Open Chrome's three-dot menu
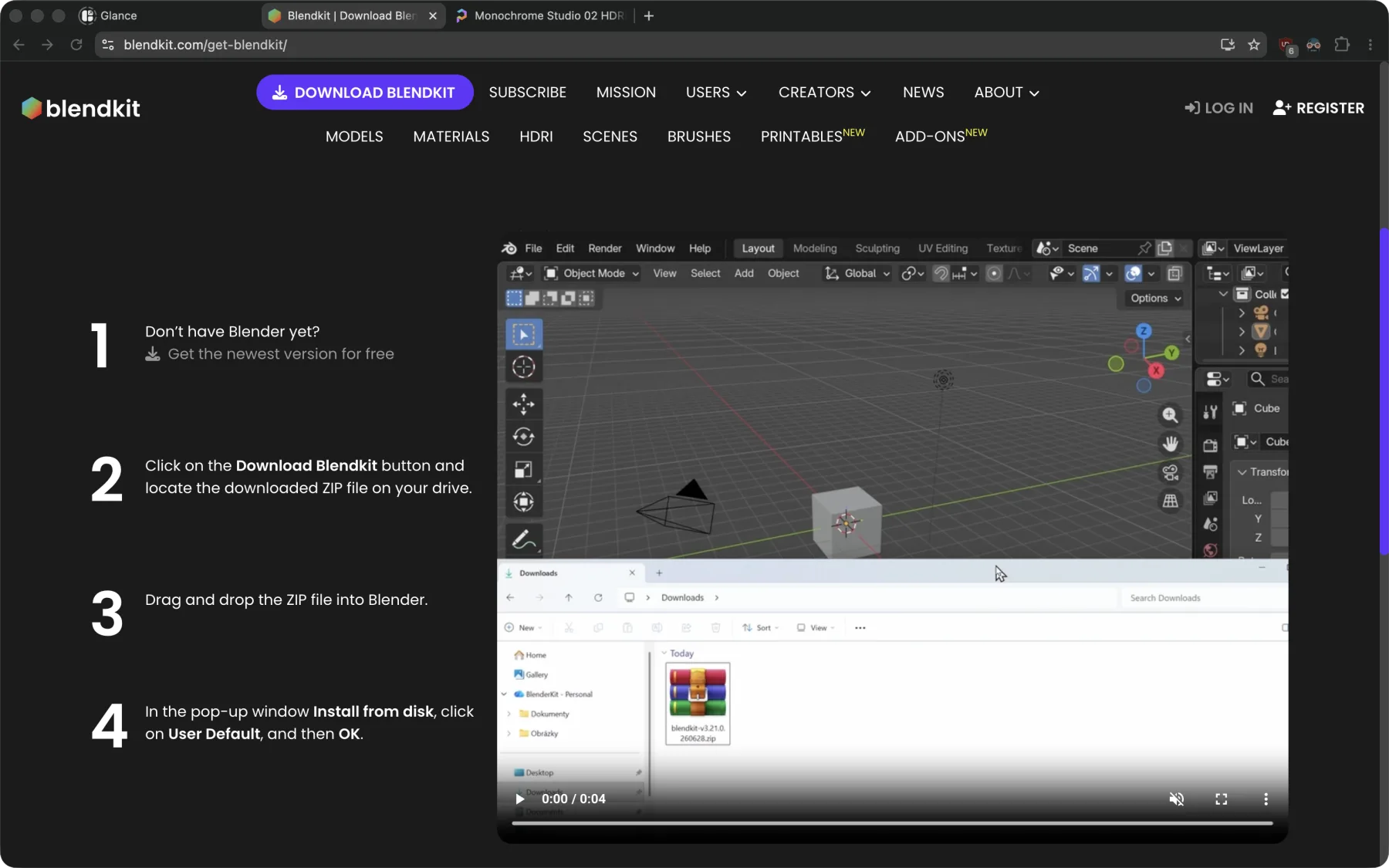The width and height of the screenshot is (1389, 868). click(1370, 45)
